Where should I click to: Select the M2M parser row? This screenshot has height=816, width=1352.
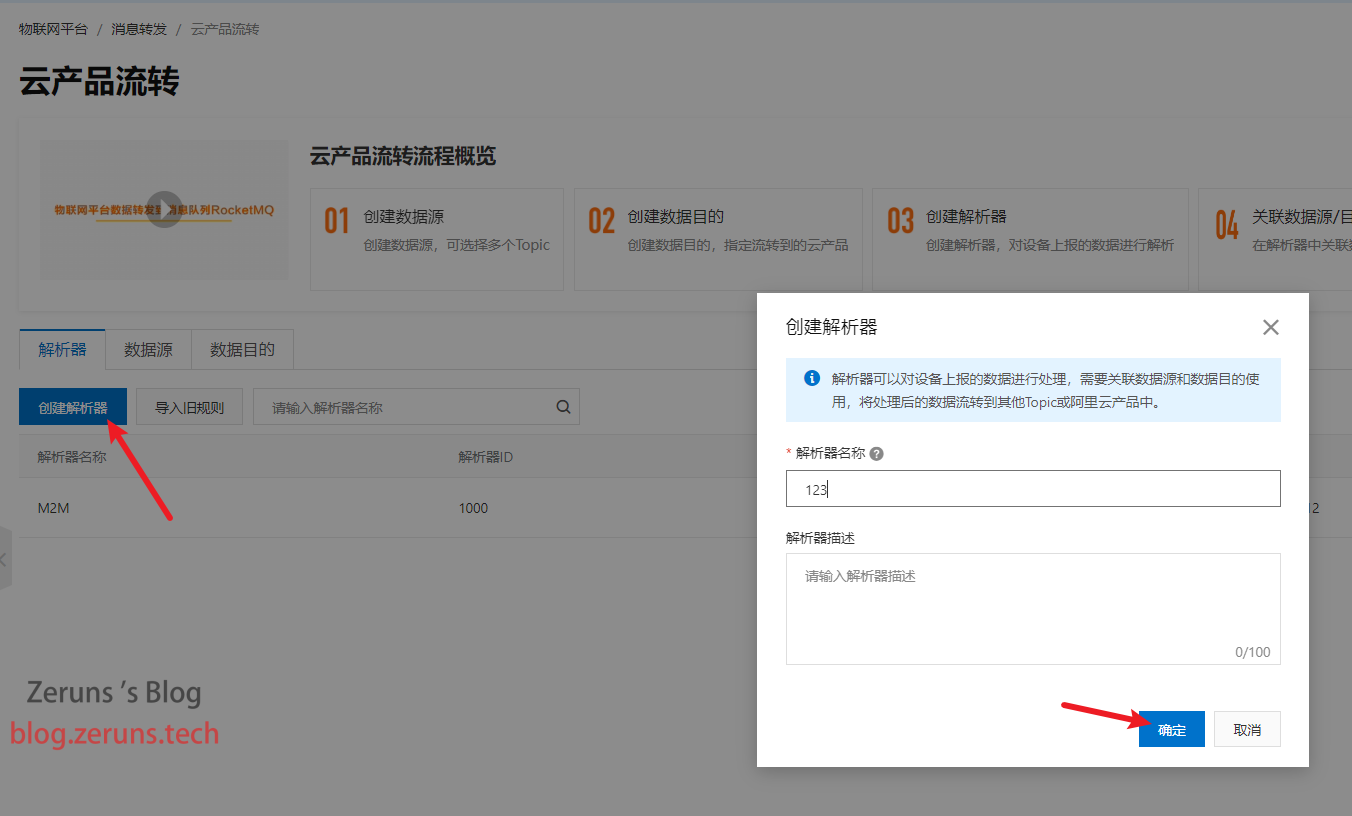54,508
